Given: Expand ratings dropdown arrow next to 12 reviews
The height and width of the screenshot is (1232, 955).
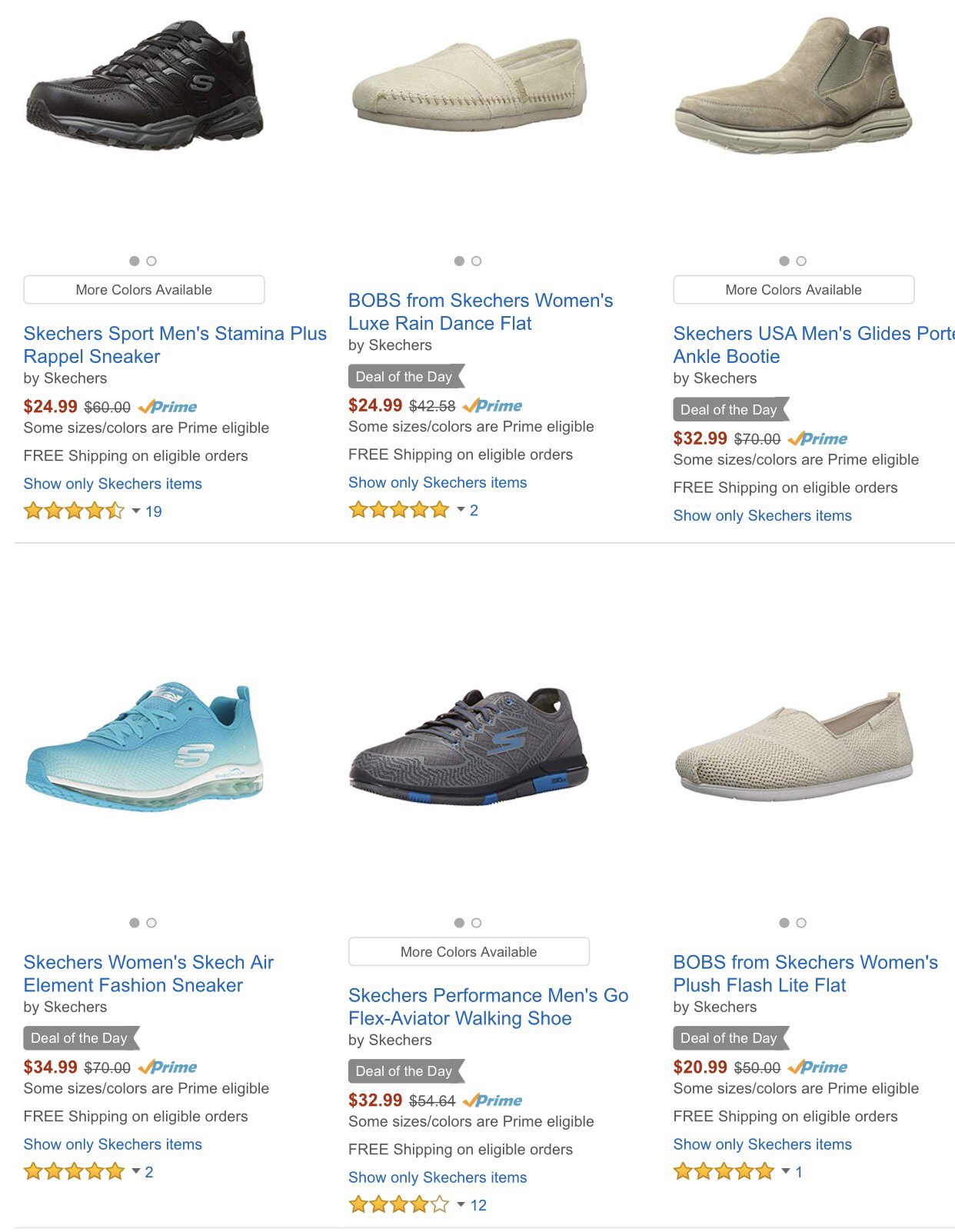Looking at the screenshot, I should click(x=461, y=1204).
